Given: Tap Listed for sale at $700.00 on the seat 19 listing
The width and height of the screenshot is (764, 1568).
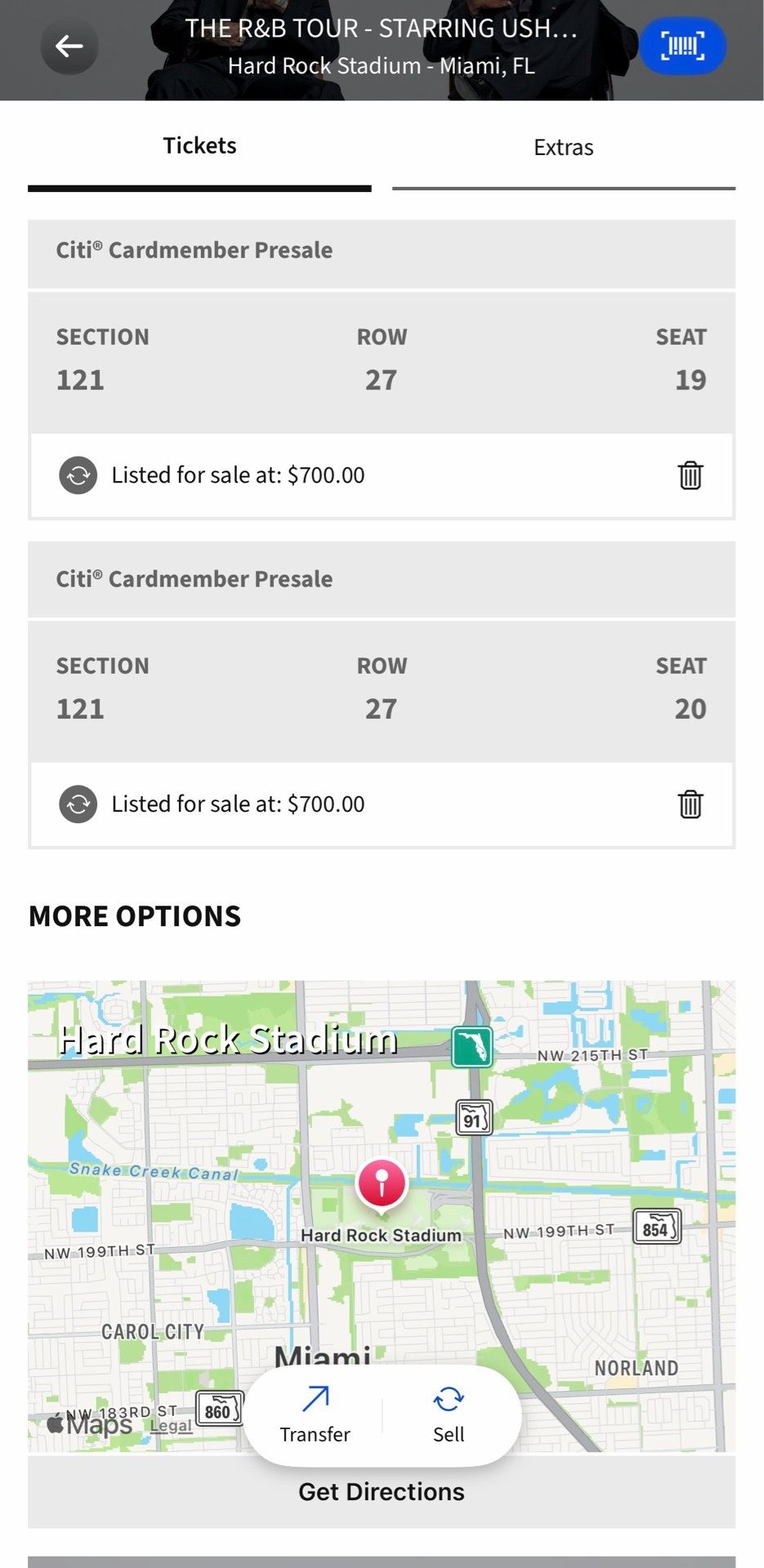Looking at the screenshot, I should (x=238, y=475).
